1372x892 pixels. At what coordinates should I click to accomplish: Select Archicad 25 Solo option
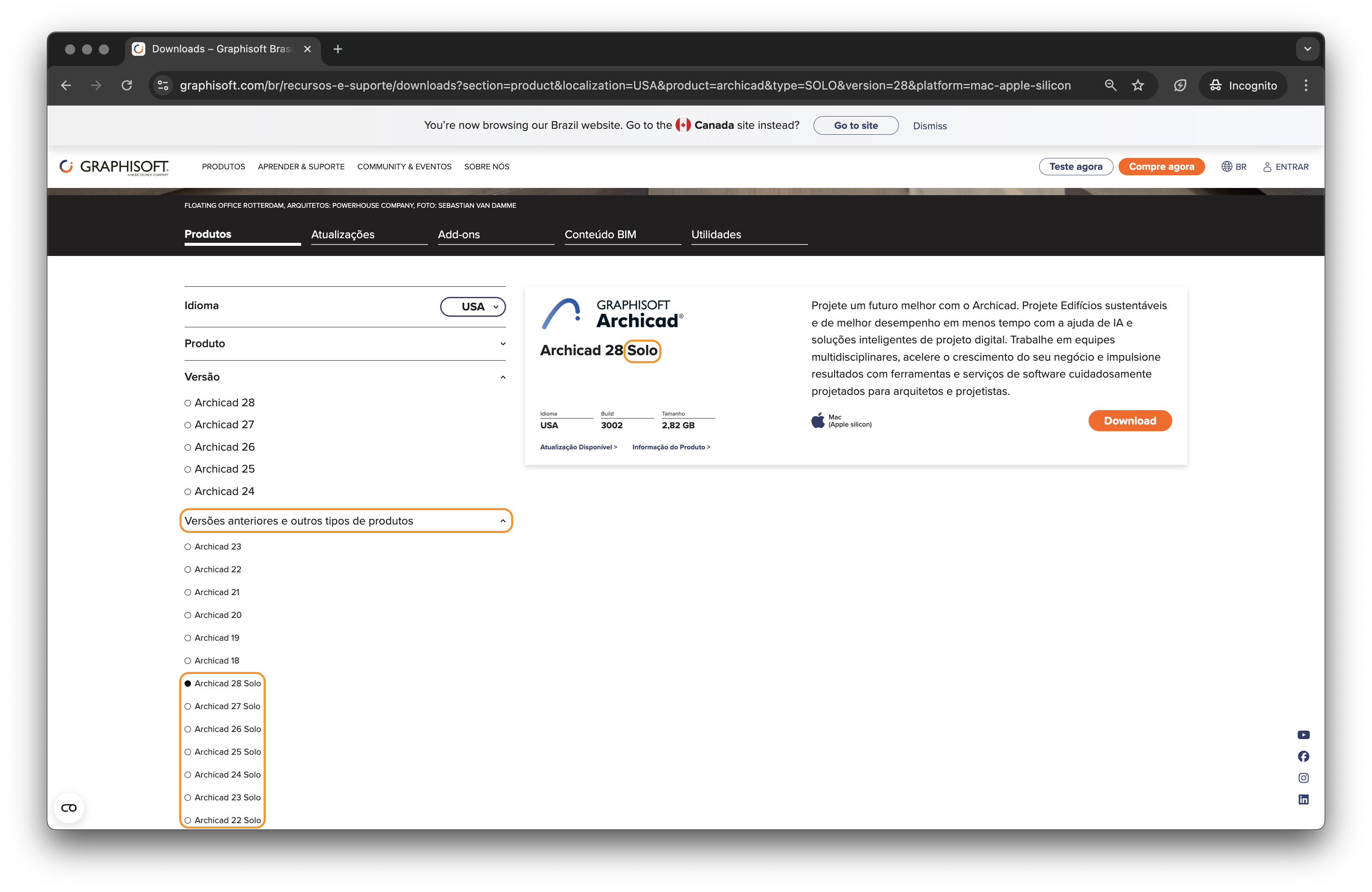point(223,751)
